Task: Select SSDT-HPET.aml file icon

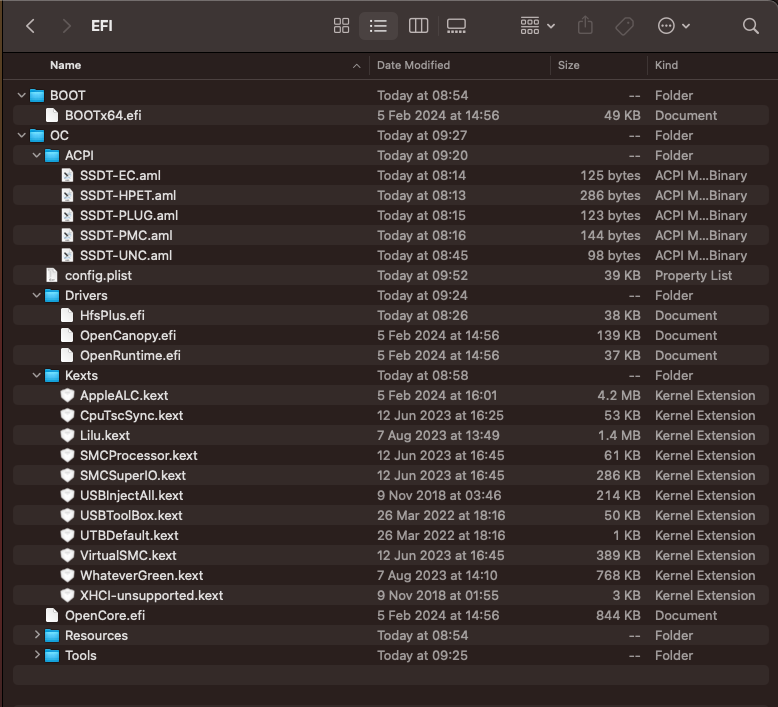Action: tap(67, 195)
